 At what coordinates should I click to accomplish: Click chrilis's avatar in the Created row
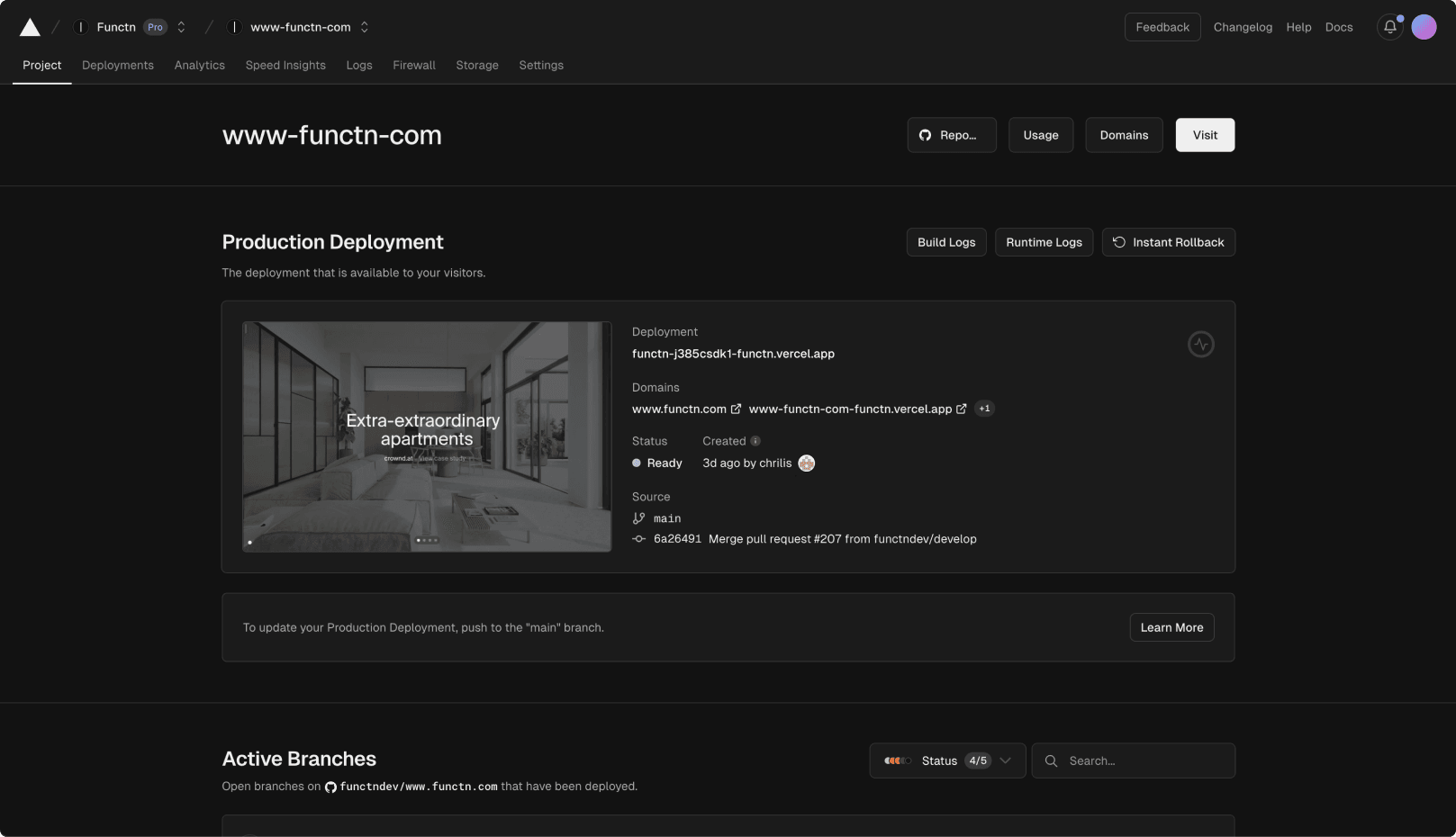(806, 463)
